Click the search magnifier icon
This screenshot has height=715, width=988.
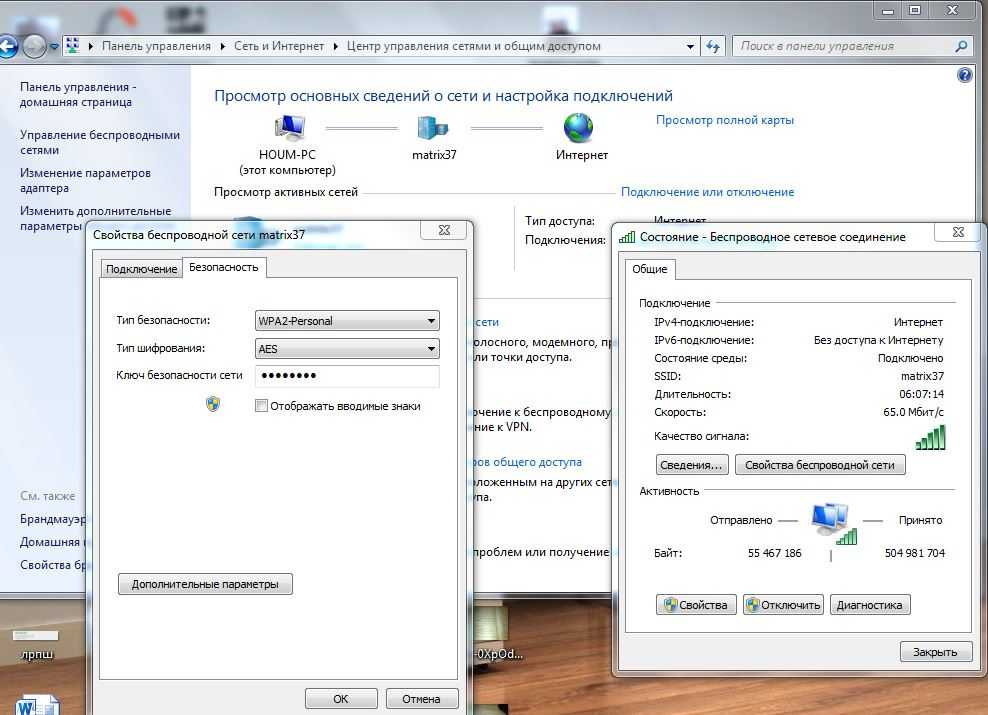tap(961, 46)
